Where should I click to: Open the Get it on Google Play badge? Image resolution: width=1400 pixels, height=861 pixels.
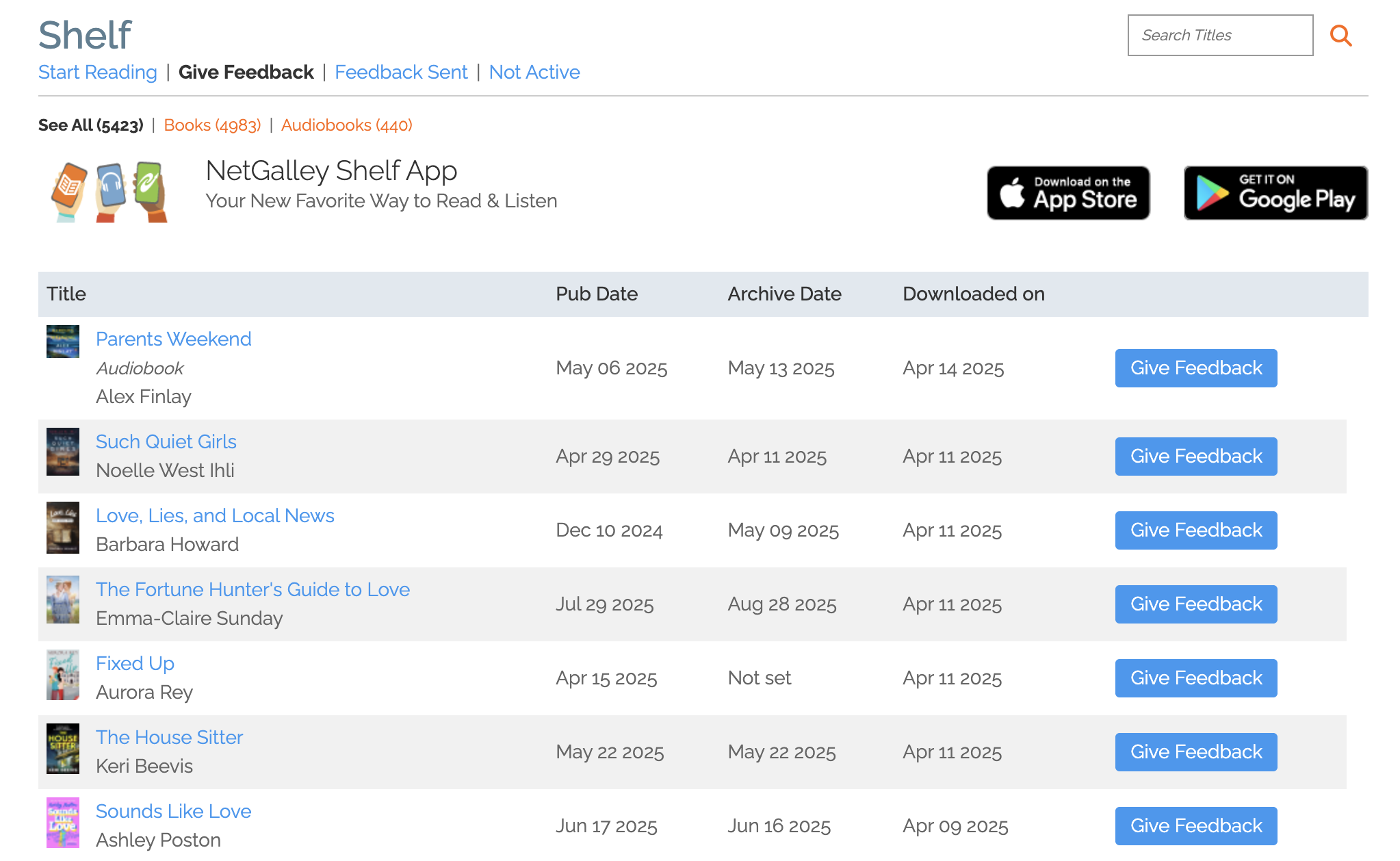pos(1275,193)
